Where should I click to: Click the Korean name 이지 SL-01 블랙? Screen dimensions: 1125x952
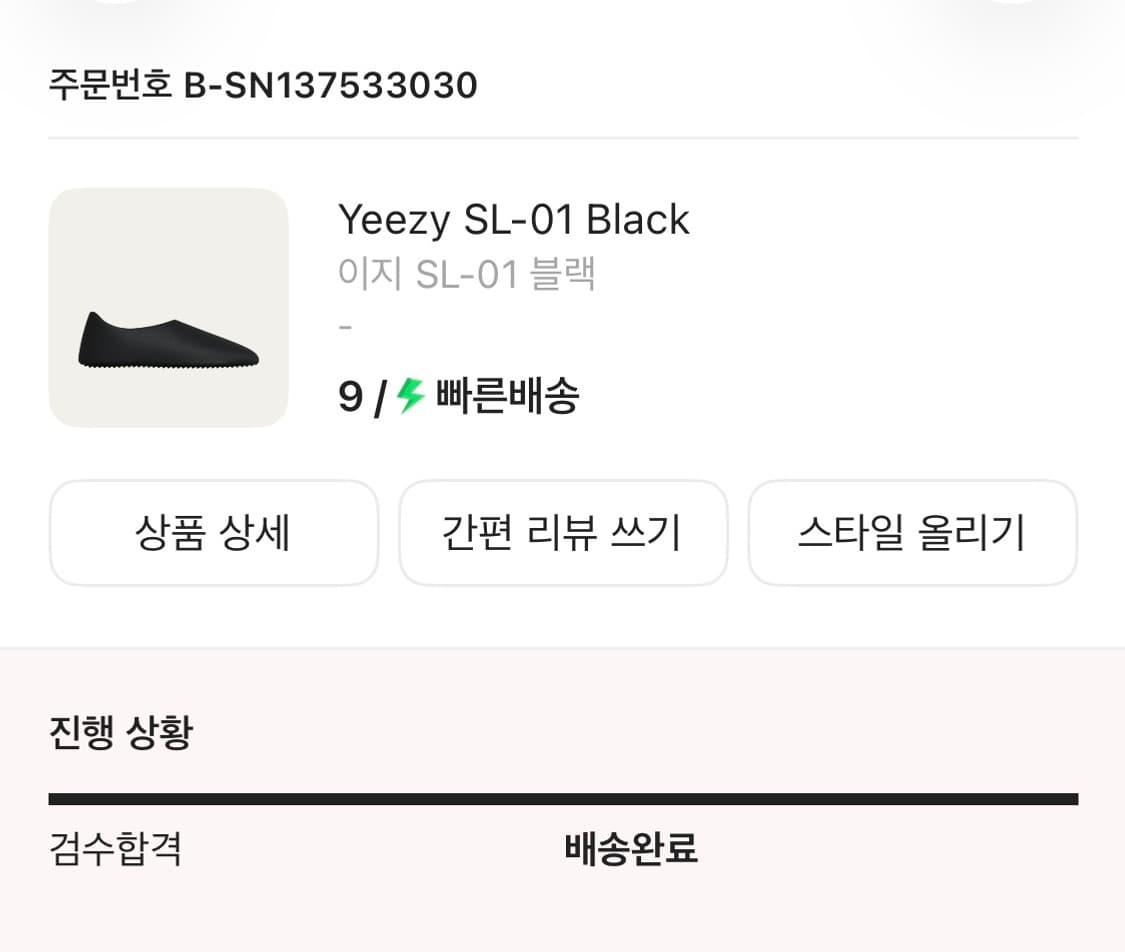click(467, 274)
